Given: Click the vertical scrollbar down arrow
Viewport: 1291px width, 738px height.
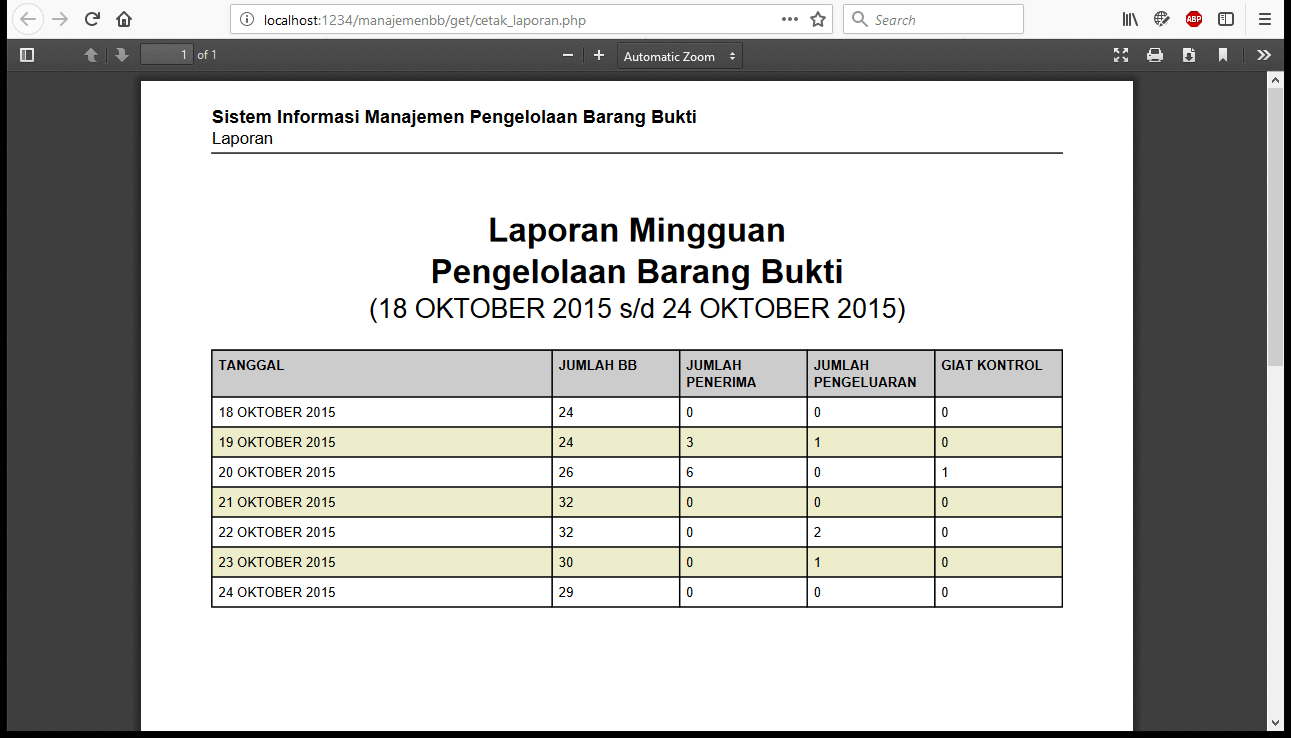Looking at the screenshot, I should tap(1275, 722).
